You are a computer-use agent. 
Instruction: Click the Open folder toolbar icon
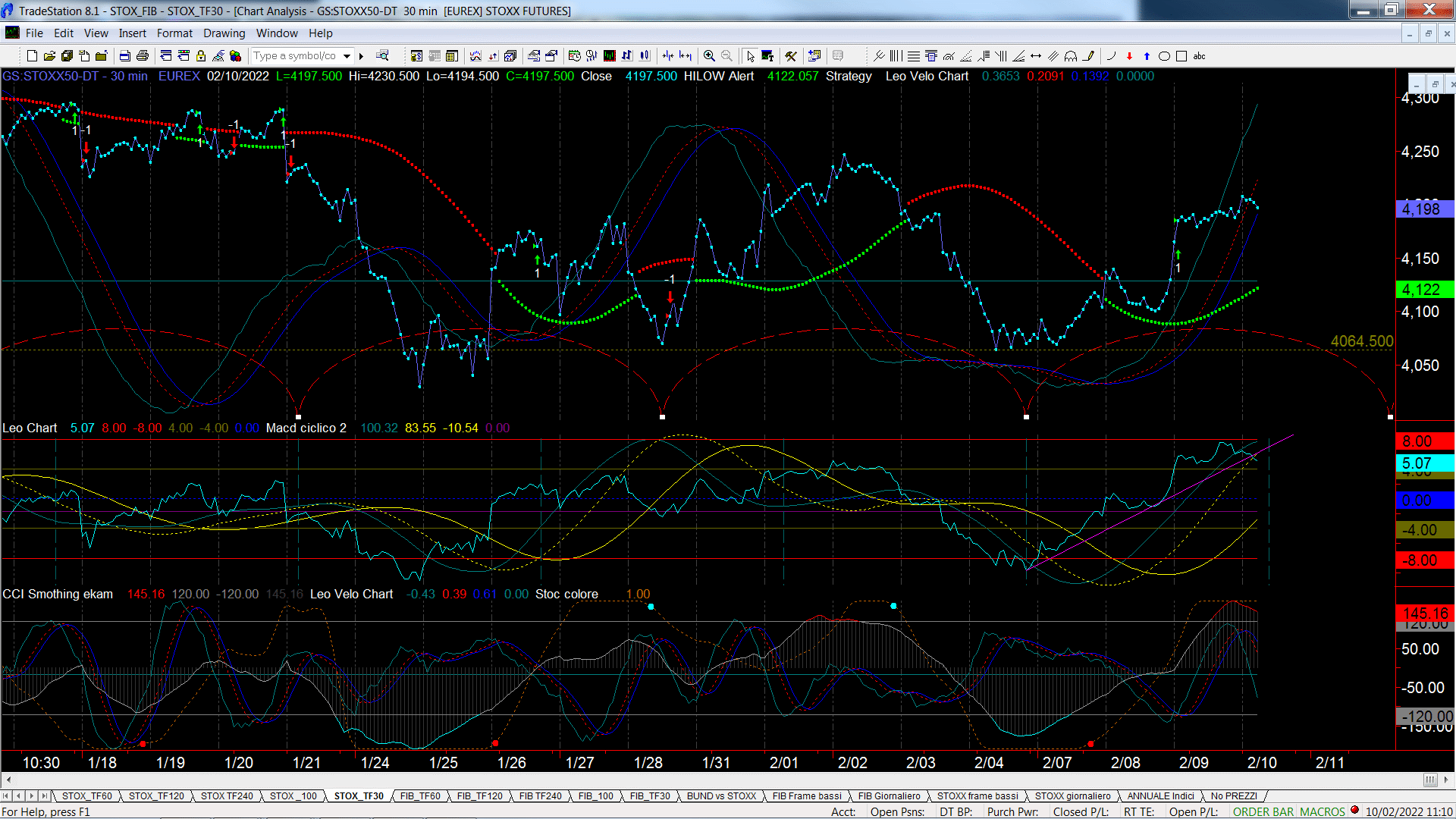[49, 56]
